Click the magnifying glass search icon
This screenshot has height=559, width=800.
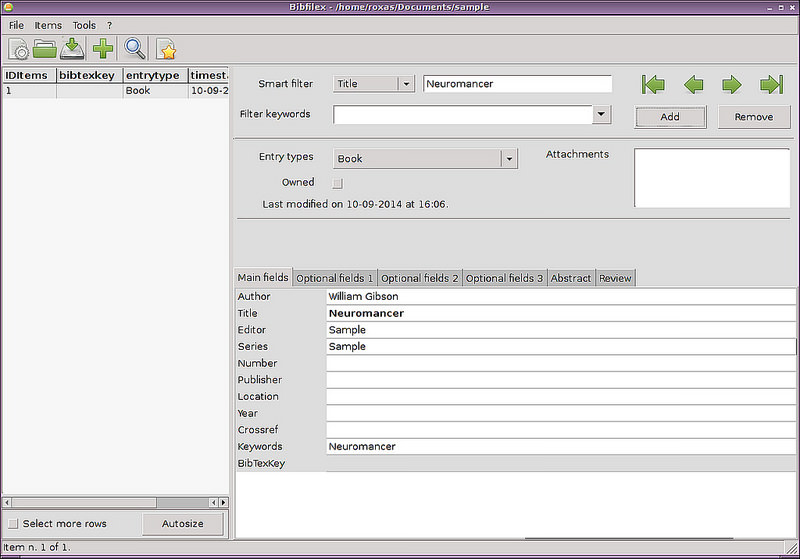point(135,49)
